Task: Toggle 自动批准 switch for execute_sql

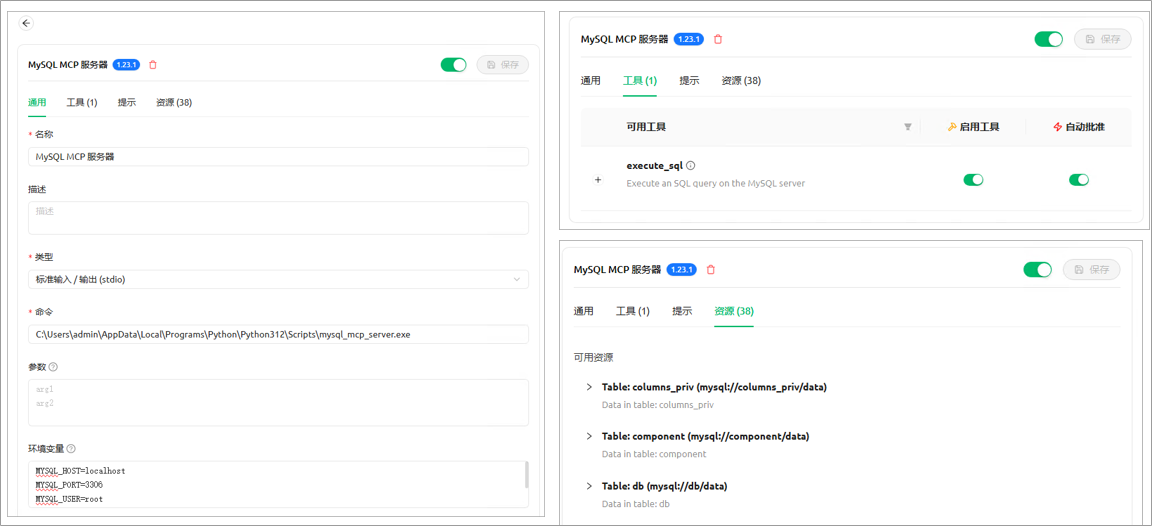Action: click(1079, 179)
